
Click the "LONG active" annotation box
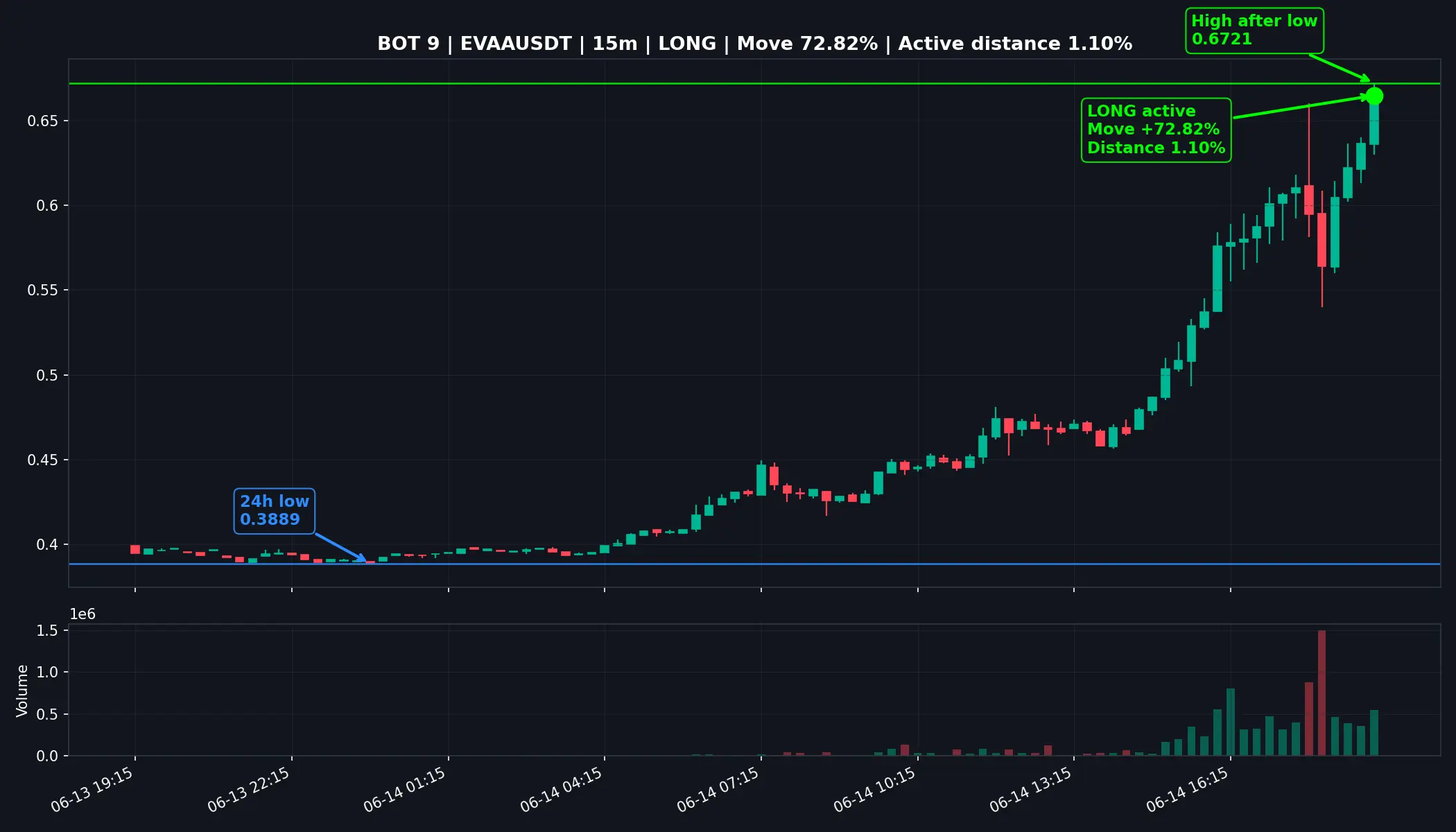pyautogui.click(x=1156, y=130)
